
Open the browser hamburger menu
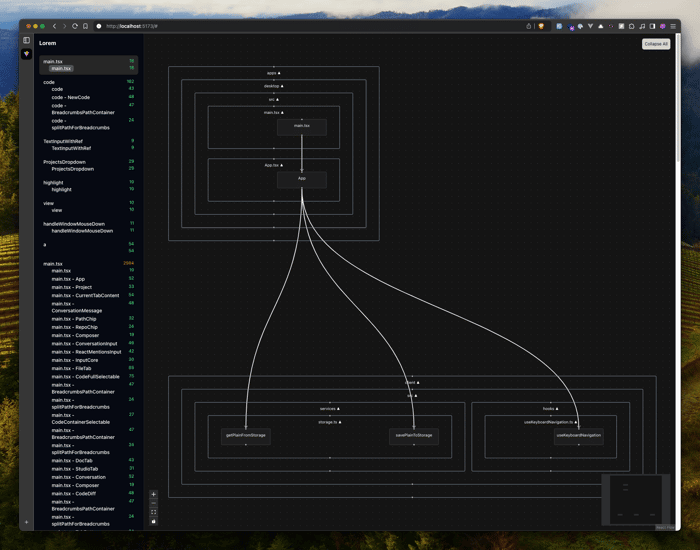(673, 26)
